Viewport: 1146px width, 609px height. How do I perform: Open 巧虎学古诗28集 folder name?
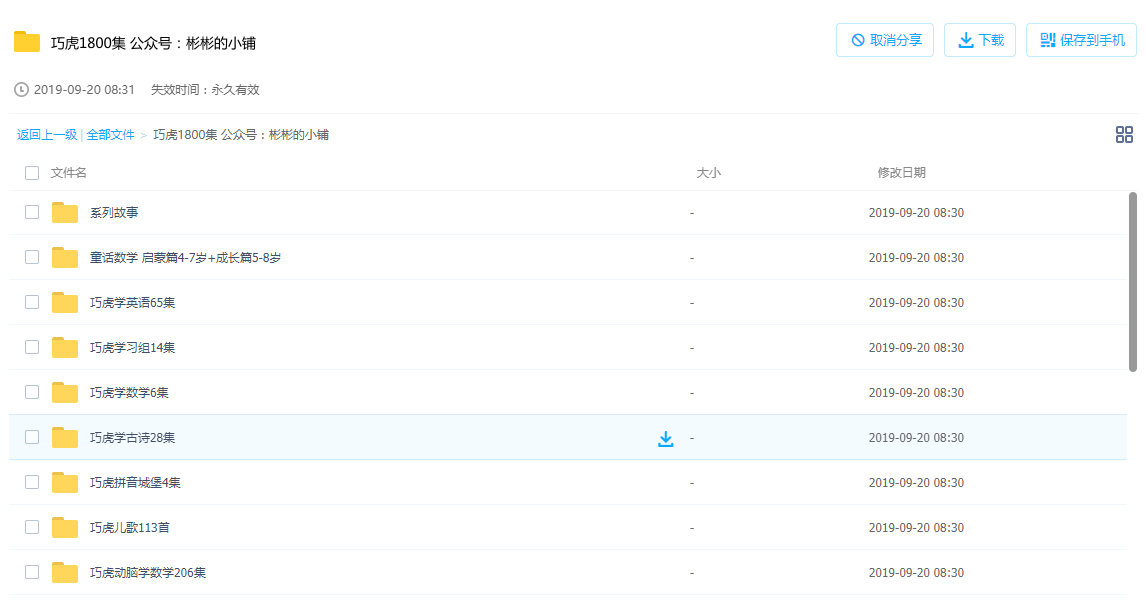click(x=132, y=437)
